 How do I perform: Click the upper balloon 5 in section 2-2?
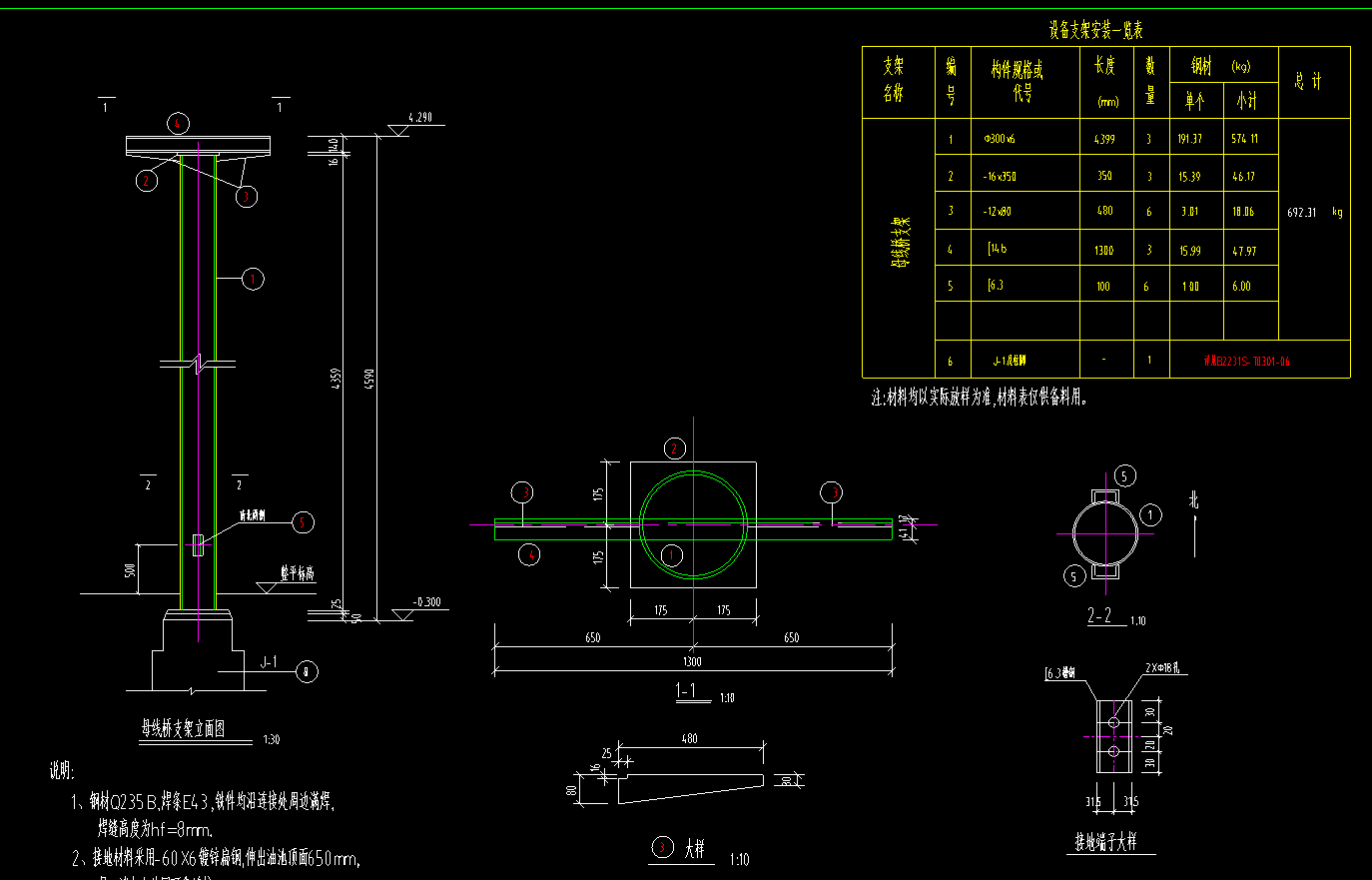coord(1124,475)
